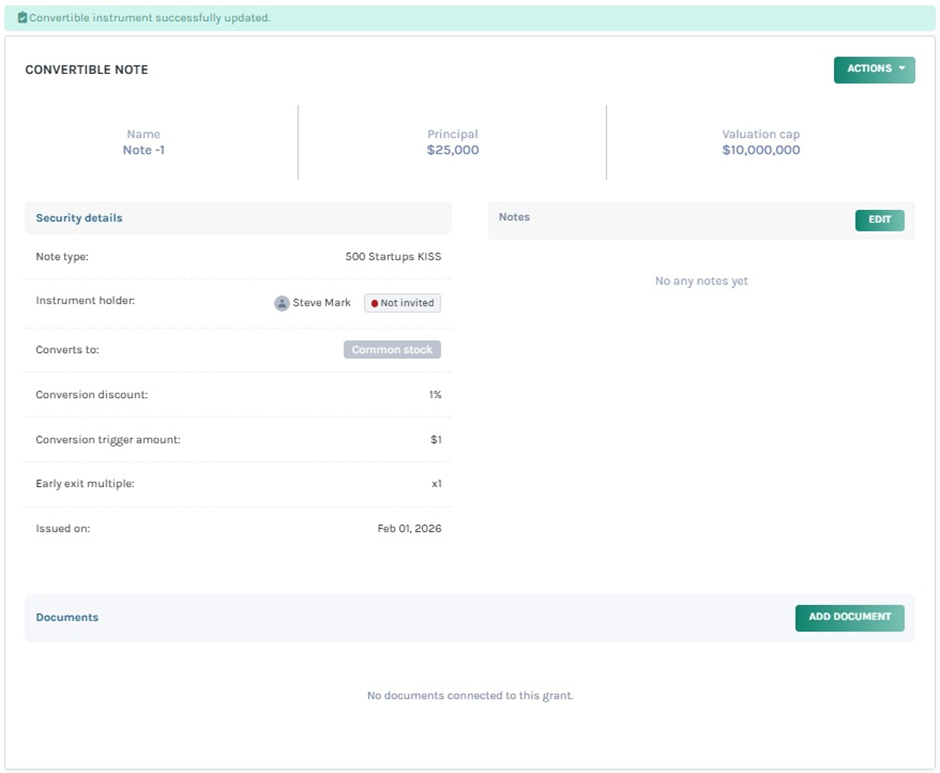
Task: Click the Steve Mark holder name
Action: [x=321, y=303]
